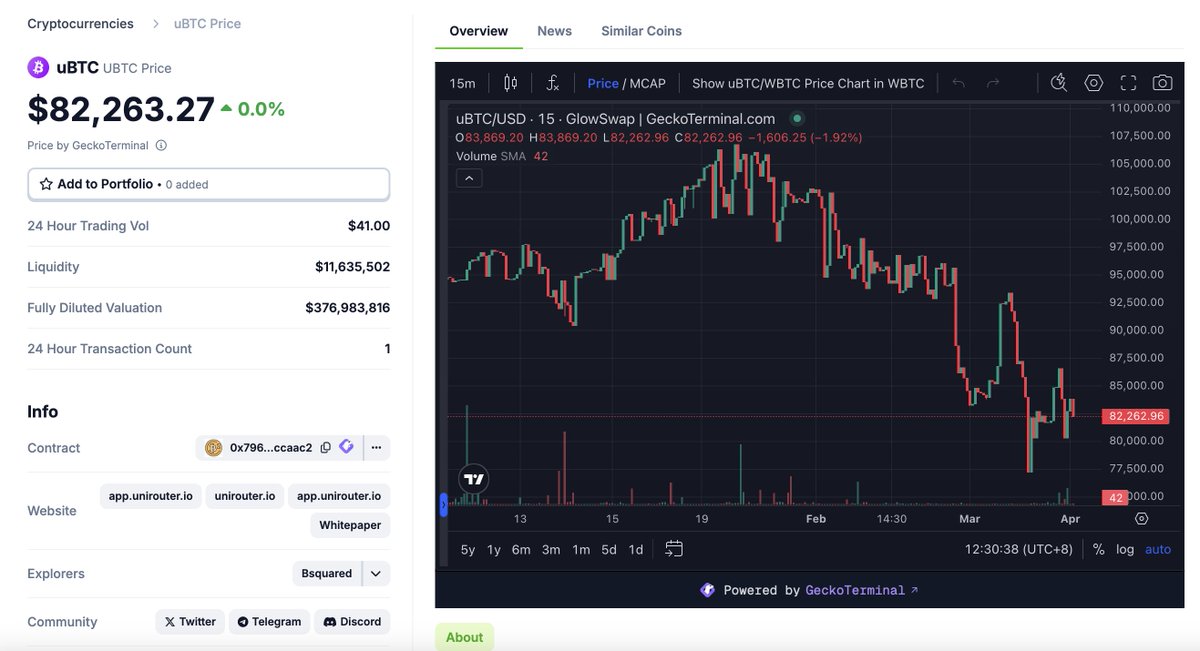Open the go-to-date calendar icon
1200x651 pixels.
click(674, 549)
